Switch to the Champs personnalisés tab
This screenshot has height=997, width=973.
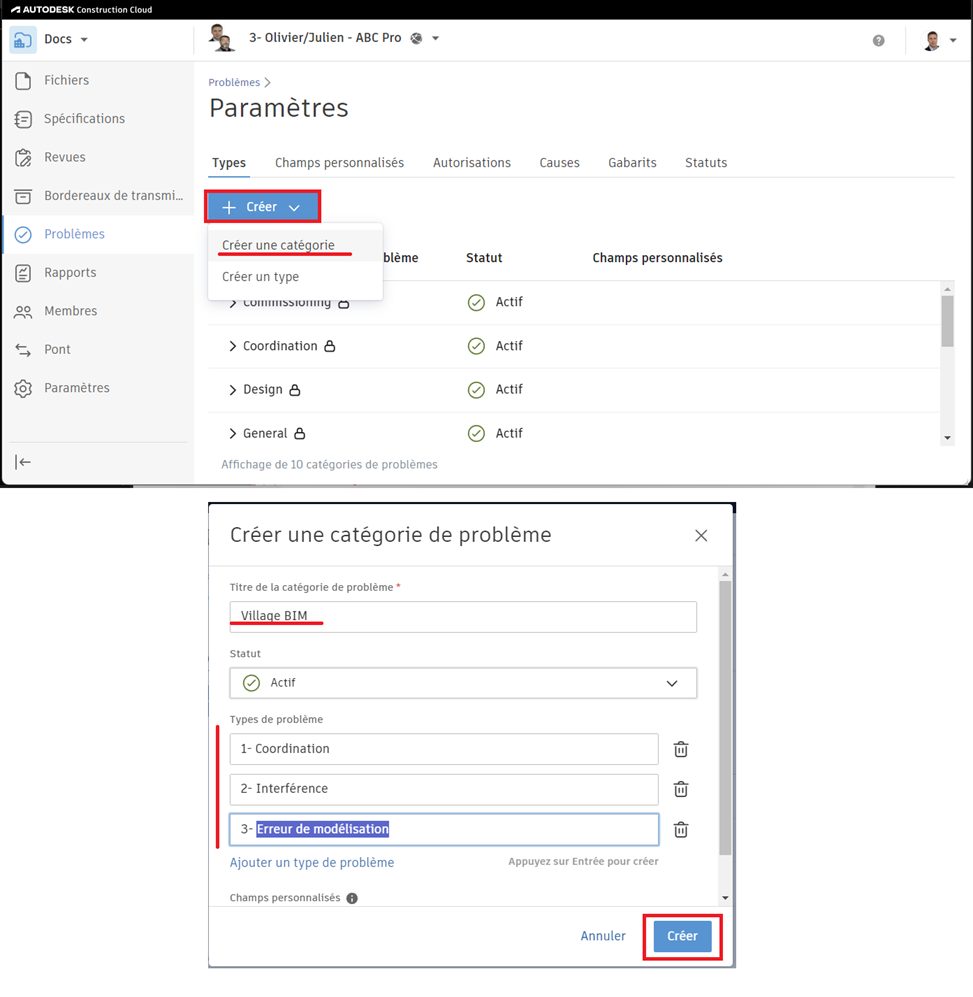coord(339,163)
